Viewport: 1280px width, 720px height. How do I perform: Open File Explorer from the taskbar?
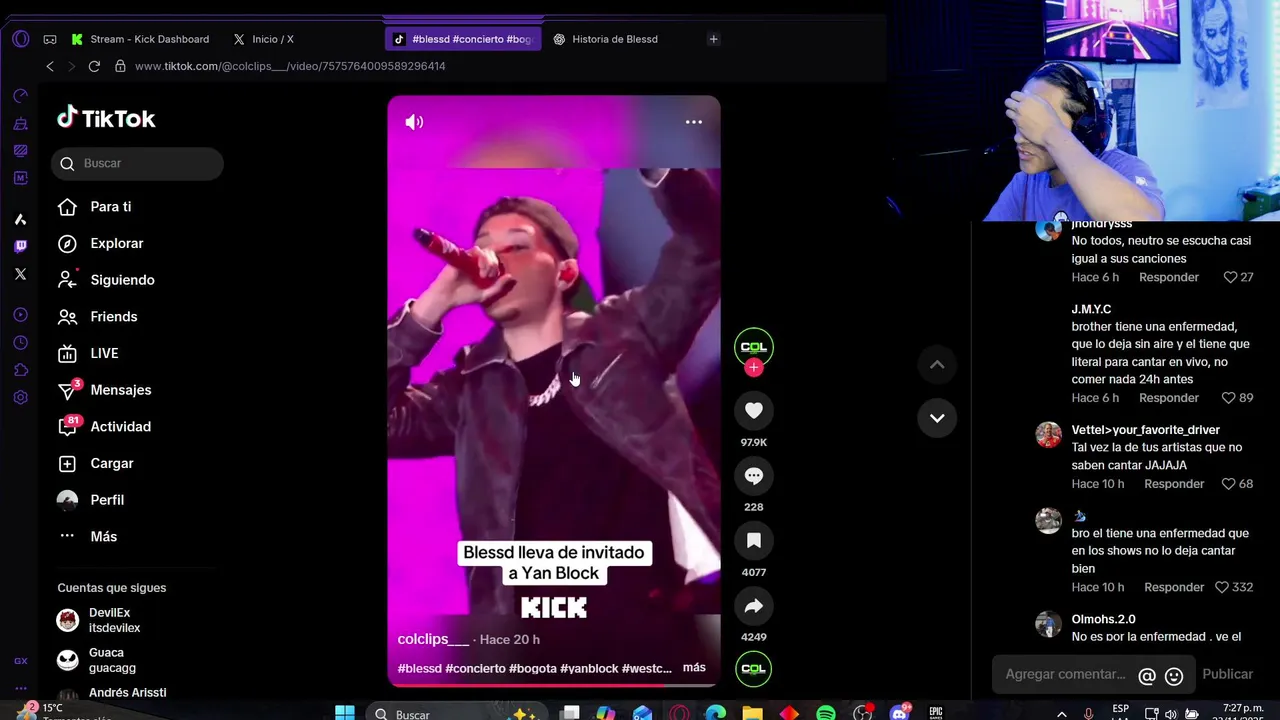[x=752, y=713]
